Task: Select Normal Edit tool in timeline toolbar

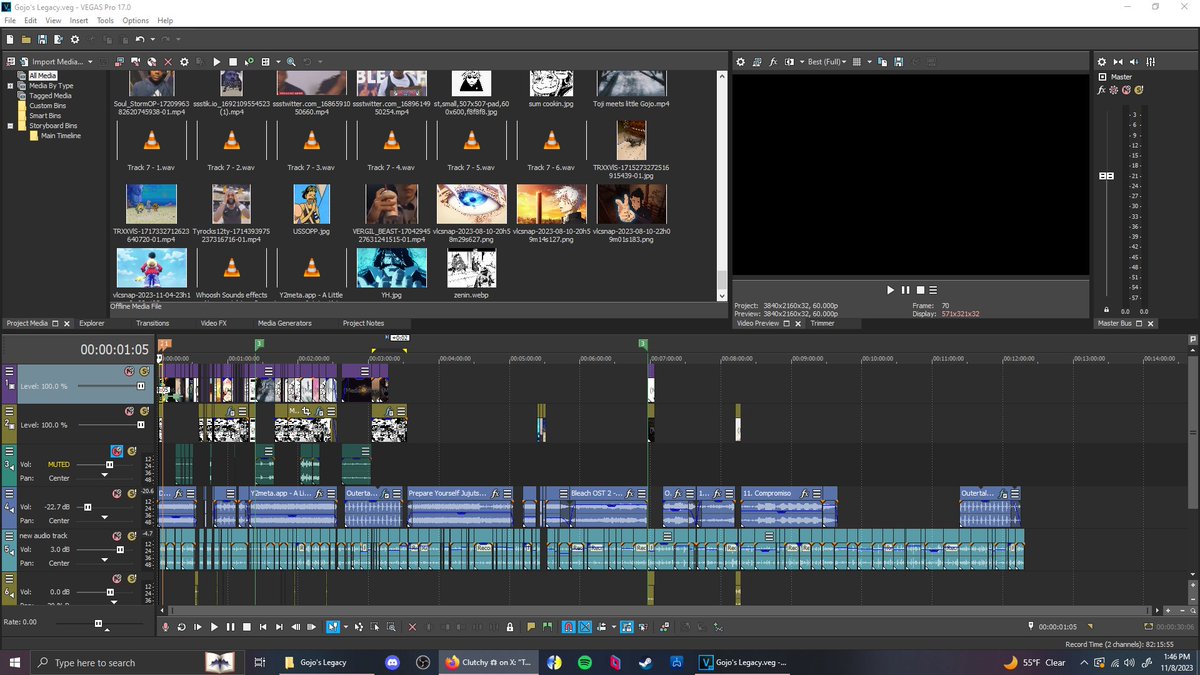Action: pos(334,627)
